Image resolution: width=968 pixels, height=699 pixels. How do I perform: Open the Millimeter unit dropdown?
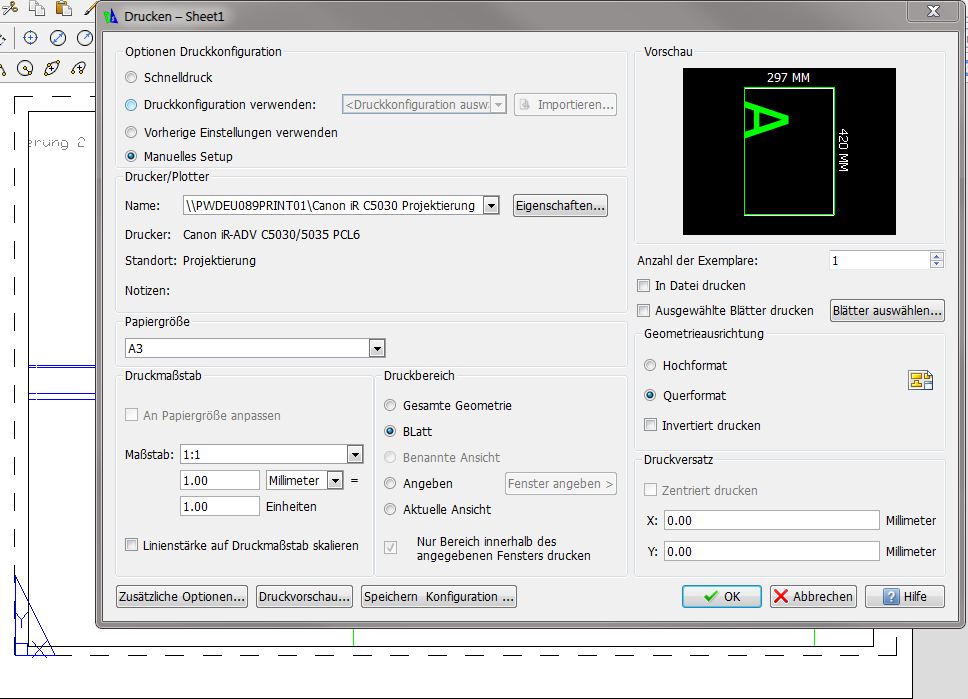tap(335, 480)
